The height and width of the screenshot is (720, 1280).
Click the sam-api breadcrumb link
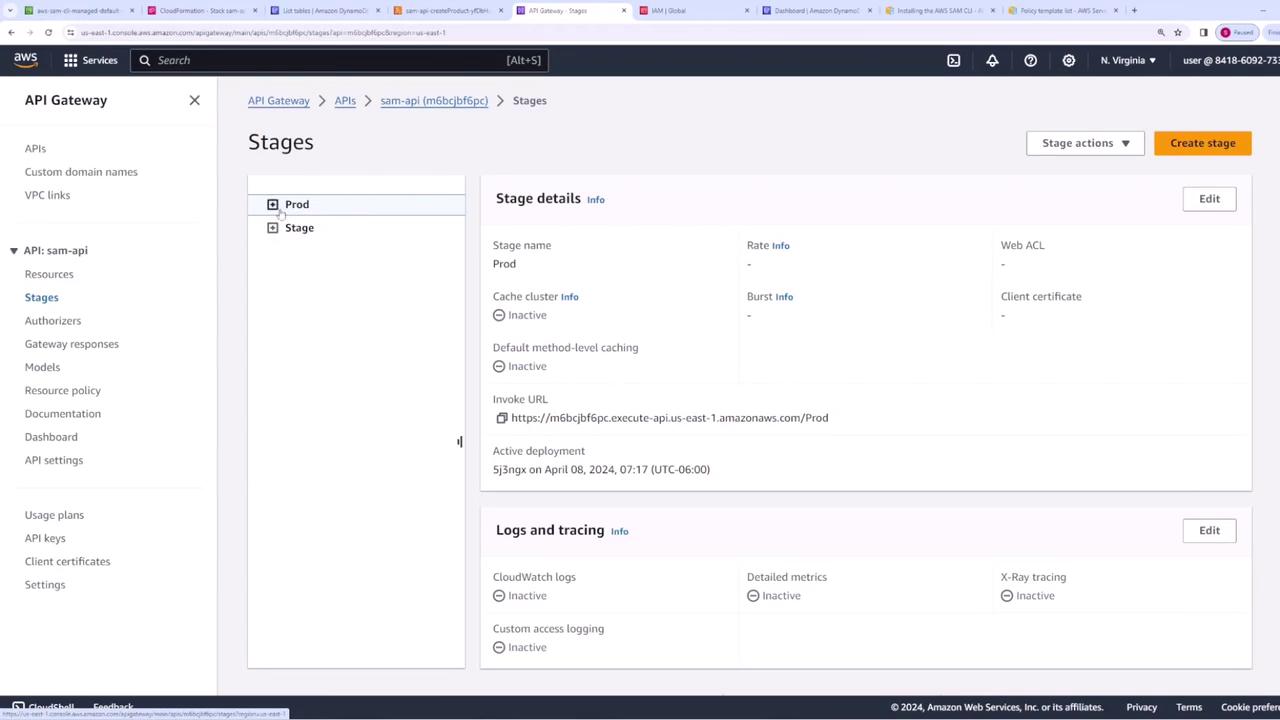click(x=434, y=101)
